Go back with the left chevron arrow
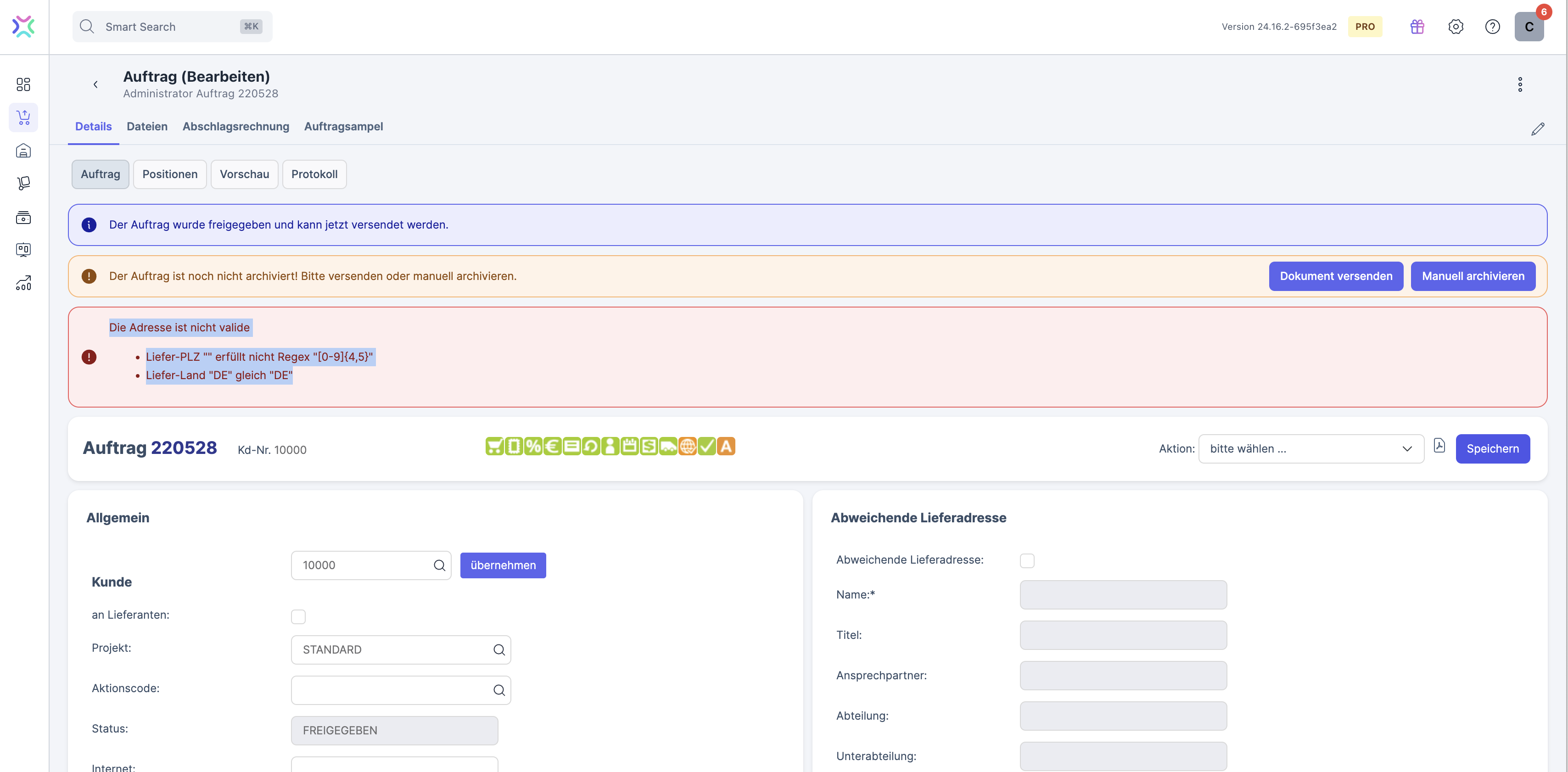This screenshot has height=772, width=1568. click(95, 84)
